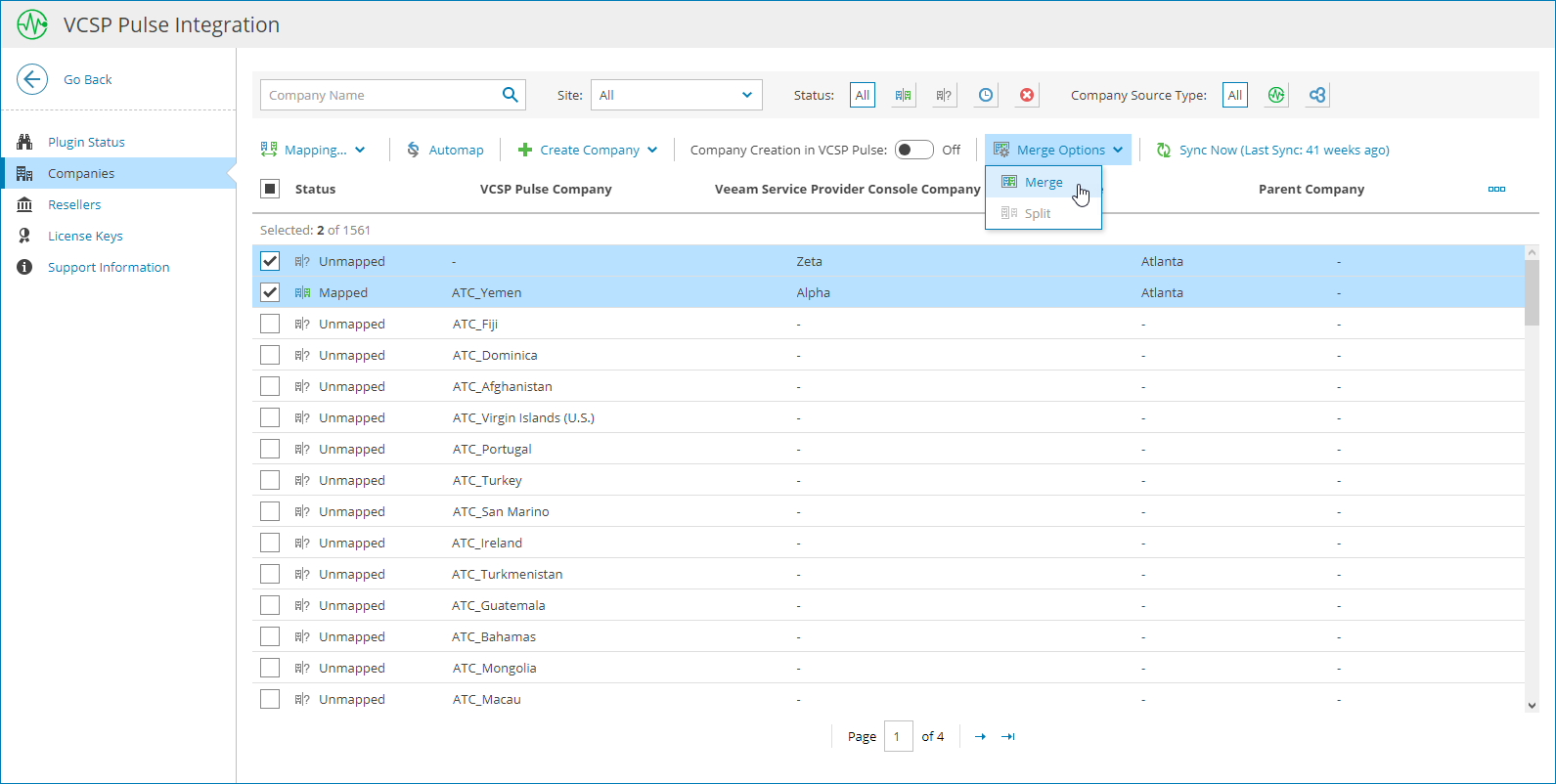Open Support Information in sidebar

click(109, 267)
